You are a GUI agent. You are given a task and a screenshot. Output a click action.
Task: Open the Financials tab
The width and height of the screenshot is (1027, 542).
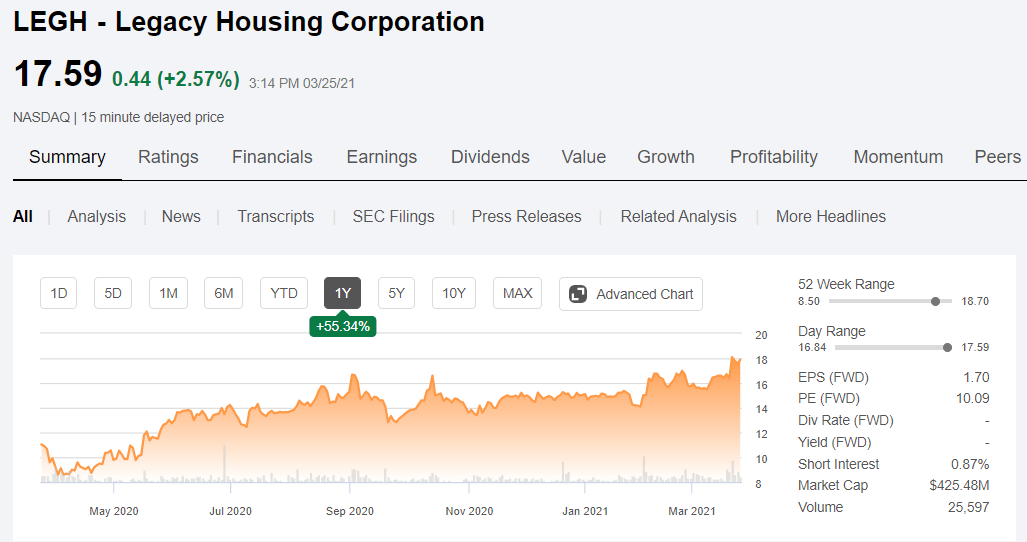pyautogui.click(x=272, y=157)
